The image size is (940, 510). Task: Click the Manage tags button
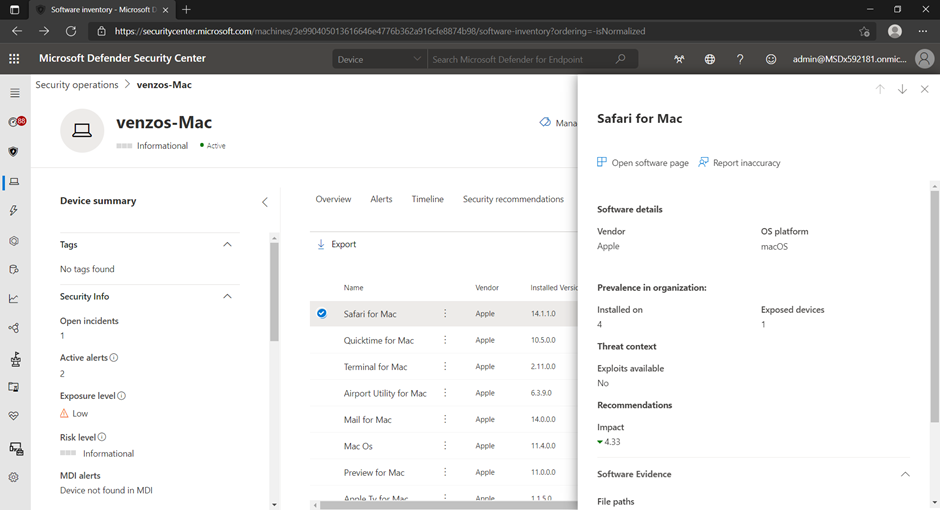(558, 122)
